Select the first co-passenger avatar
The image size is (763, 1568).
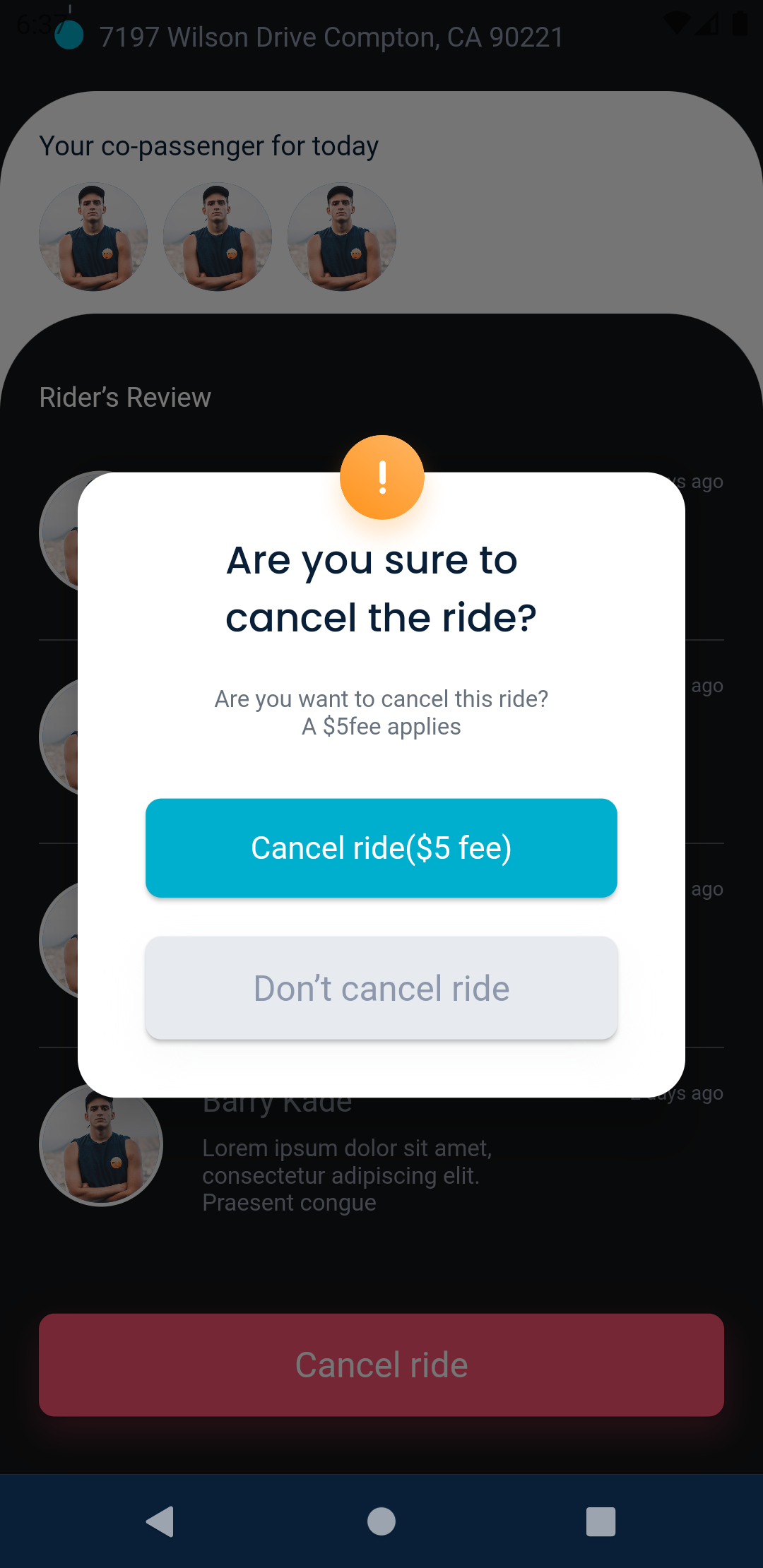pyautogui.click(x=94, y=237)
